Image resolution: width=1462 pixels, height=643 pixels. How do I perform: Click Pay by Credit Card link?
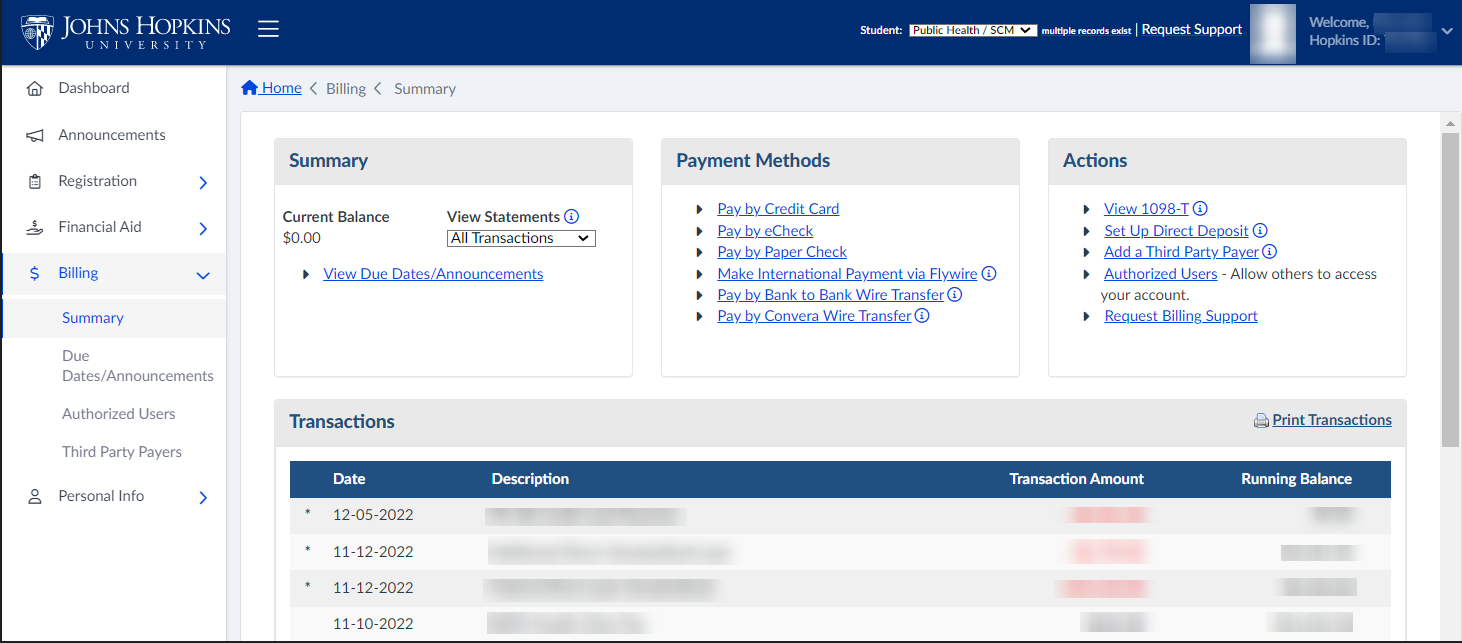778,208
